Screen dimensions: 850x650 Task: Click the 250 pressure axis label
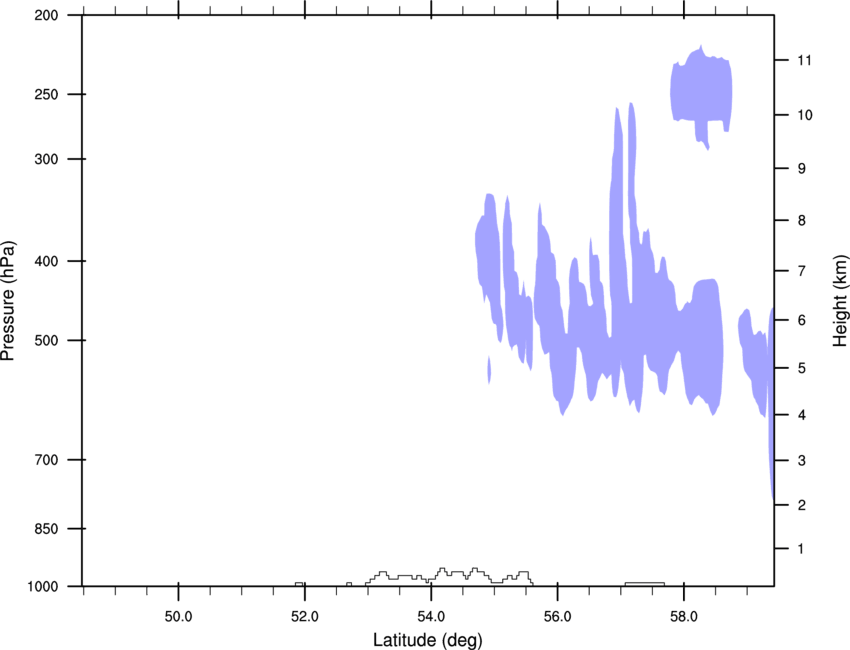[46, 94]
